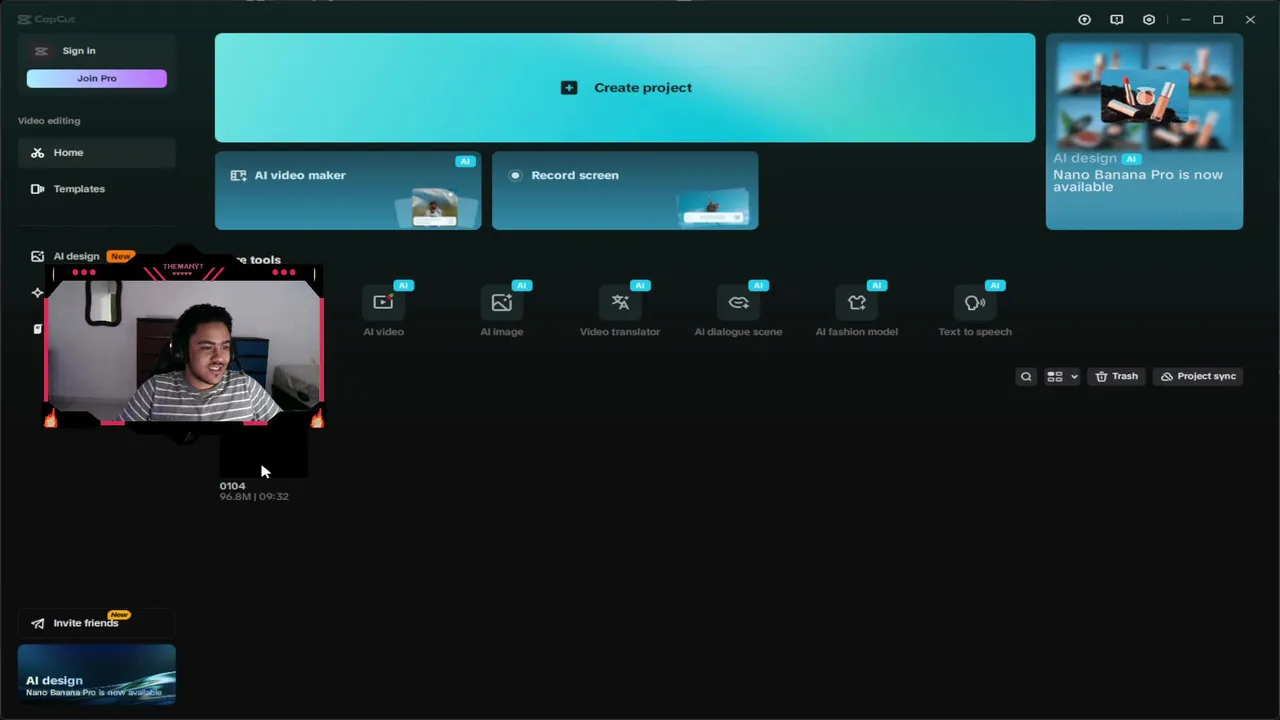
Task: Open Templates in the sidebar
Action: click(97, 189)
